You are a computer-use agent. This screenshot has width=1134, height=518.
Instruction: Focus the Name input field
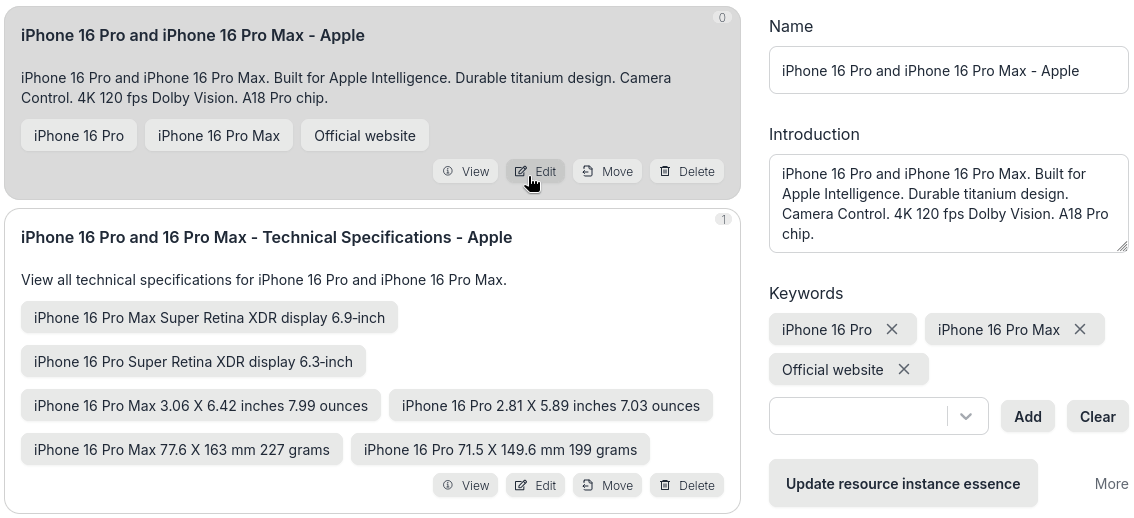click(x=948, y=70)
